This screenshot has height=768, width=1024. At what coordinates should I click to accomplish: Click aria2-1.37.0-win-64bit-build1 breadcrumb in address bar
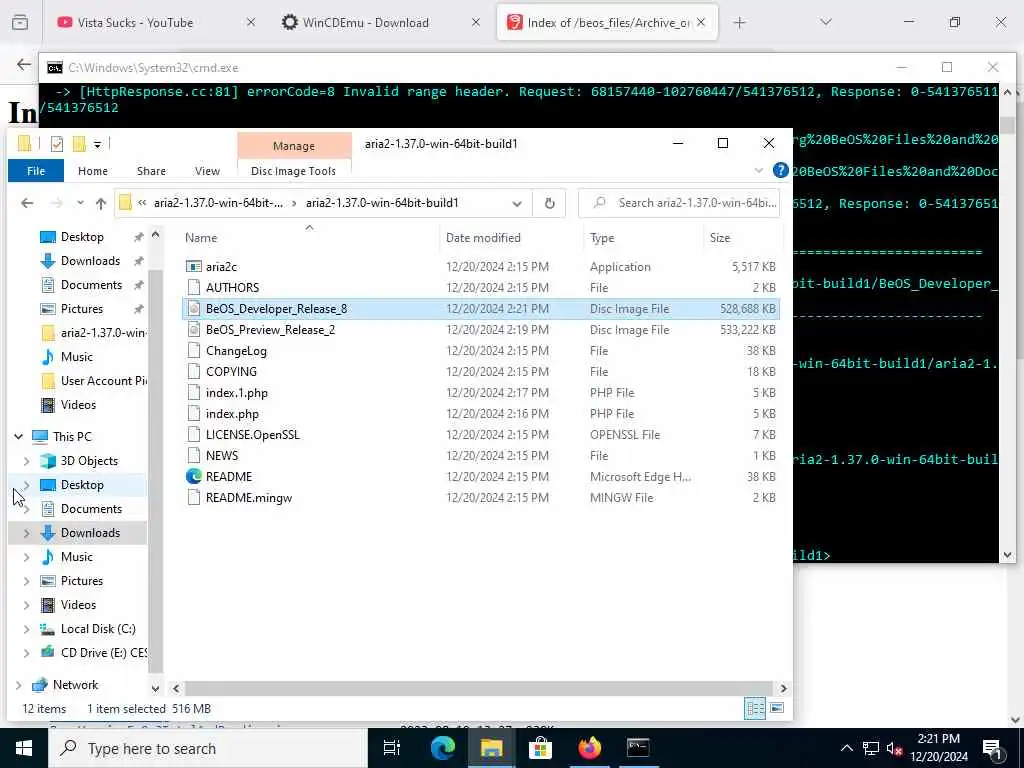click(382, 203)
